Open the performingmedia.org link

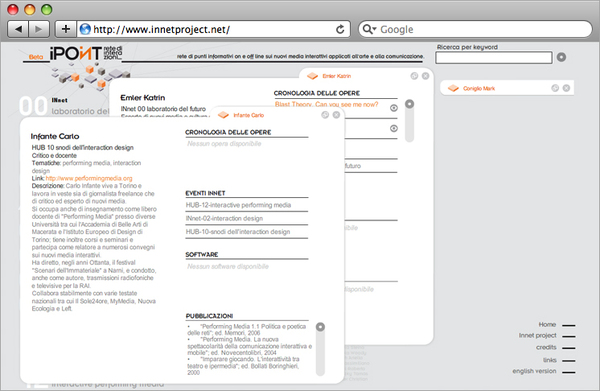[89, 178]
